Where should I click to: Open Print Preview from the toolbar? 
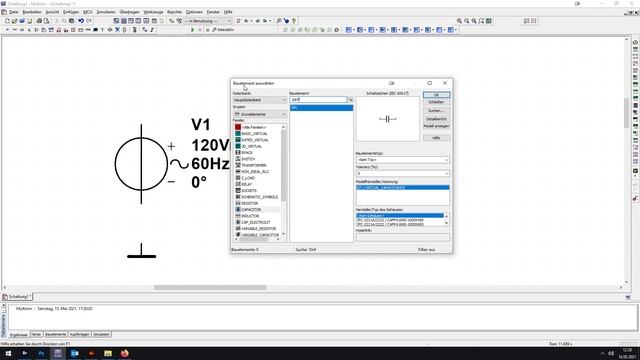[x=47, y=21]
